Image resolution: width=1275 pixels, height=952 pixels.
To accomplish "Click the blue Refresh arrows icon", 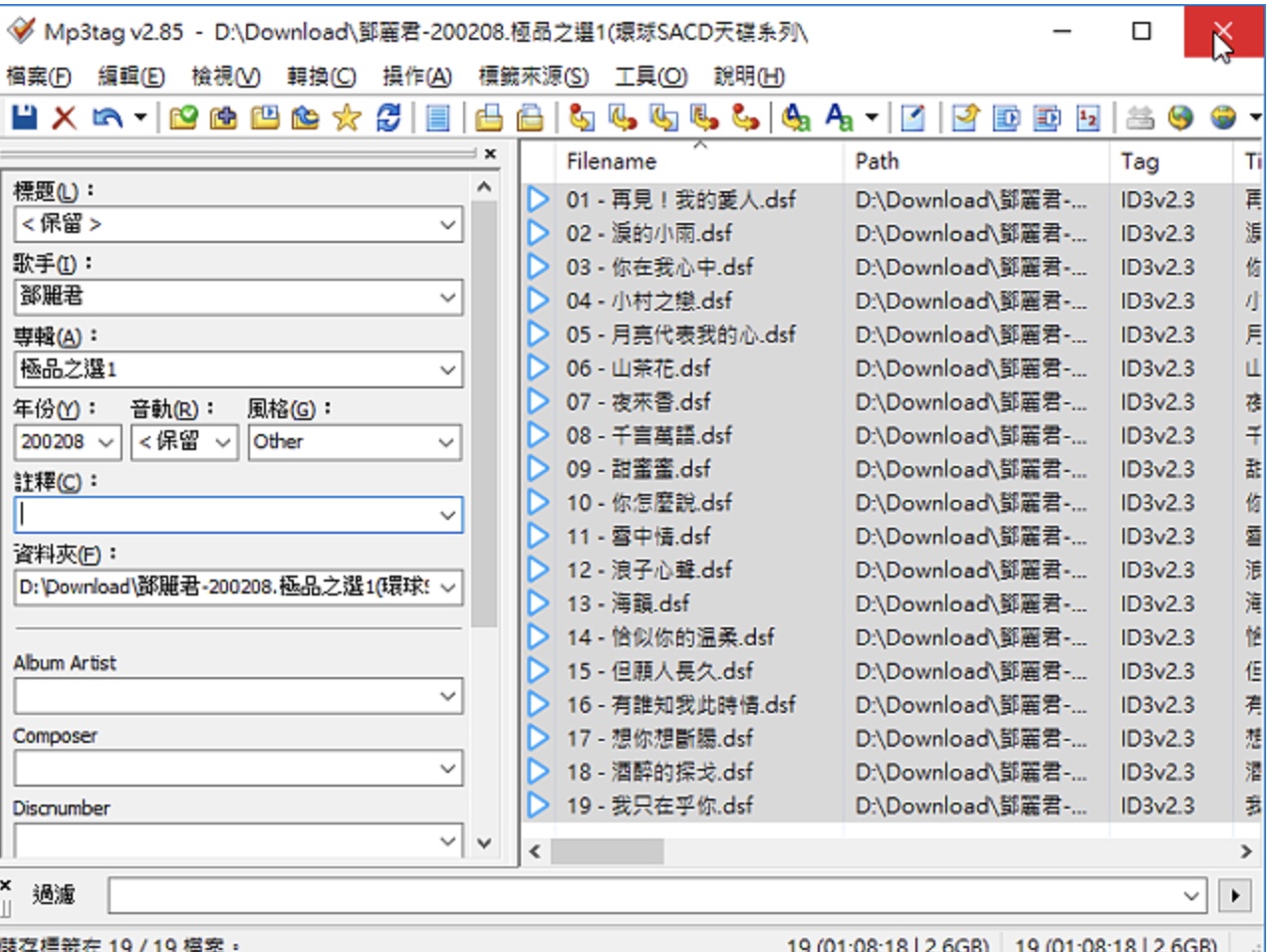I will (387, 118).
